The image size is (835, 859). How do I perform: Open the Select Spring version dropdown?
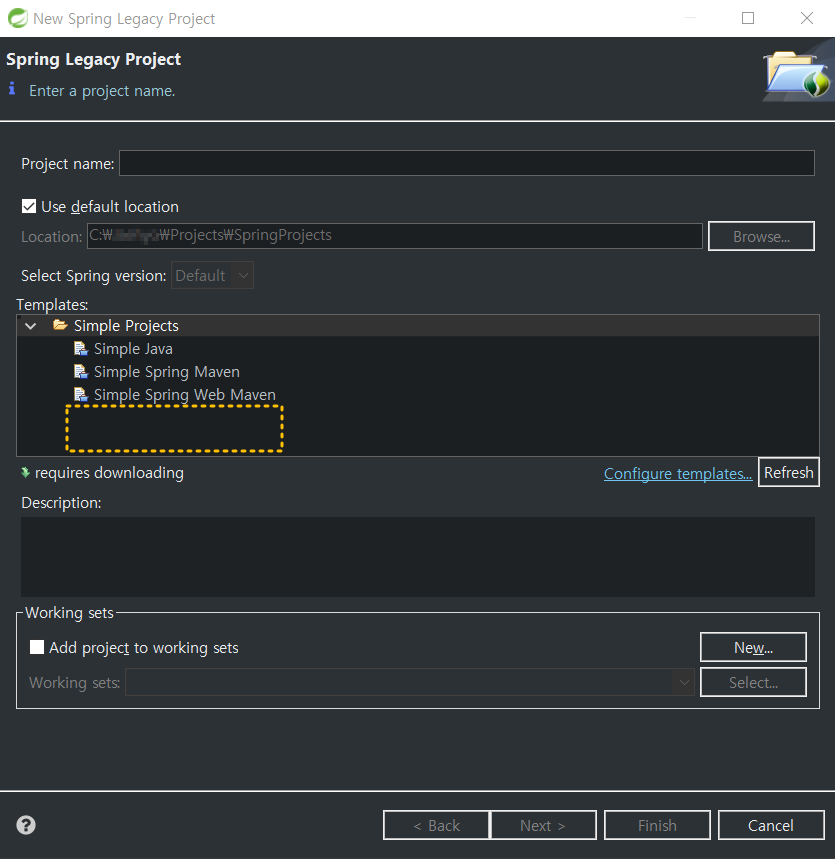pyautogui.click(x=212, y=275)
